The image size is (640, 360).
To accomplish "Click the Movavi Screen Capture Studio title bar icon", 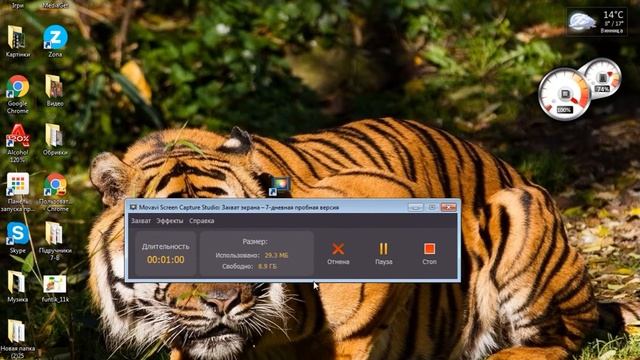I will point(133,207).
